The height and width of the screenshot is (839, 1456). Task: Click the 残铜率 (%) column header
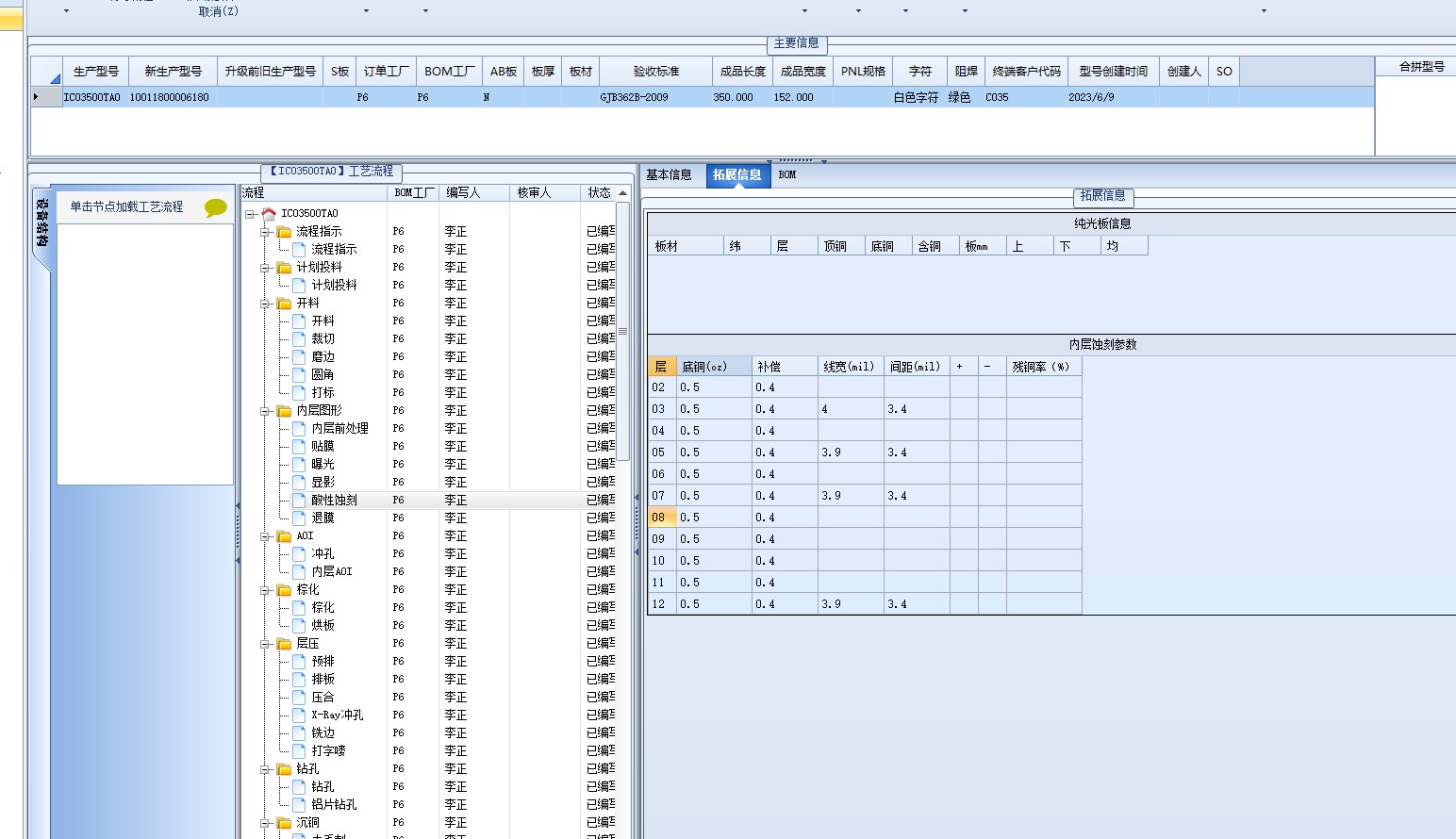pos(1044,367)
